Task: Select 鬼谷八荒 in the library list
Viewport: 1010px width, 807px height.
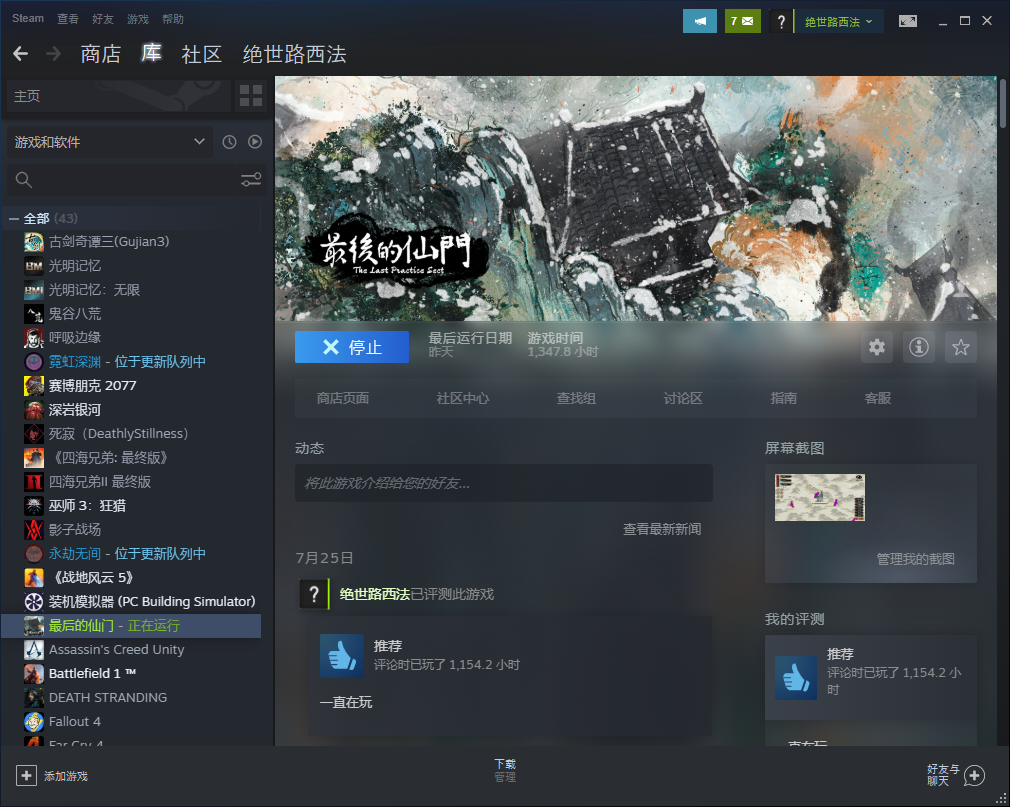Action: pyautogui.click(x=75, y=314)
